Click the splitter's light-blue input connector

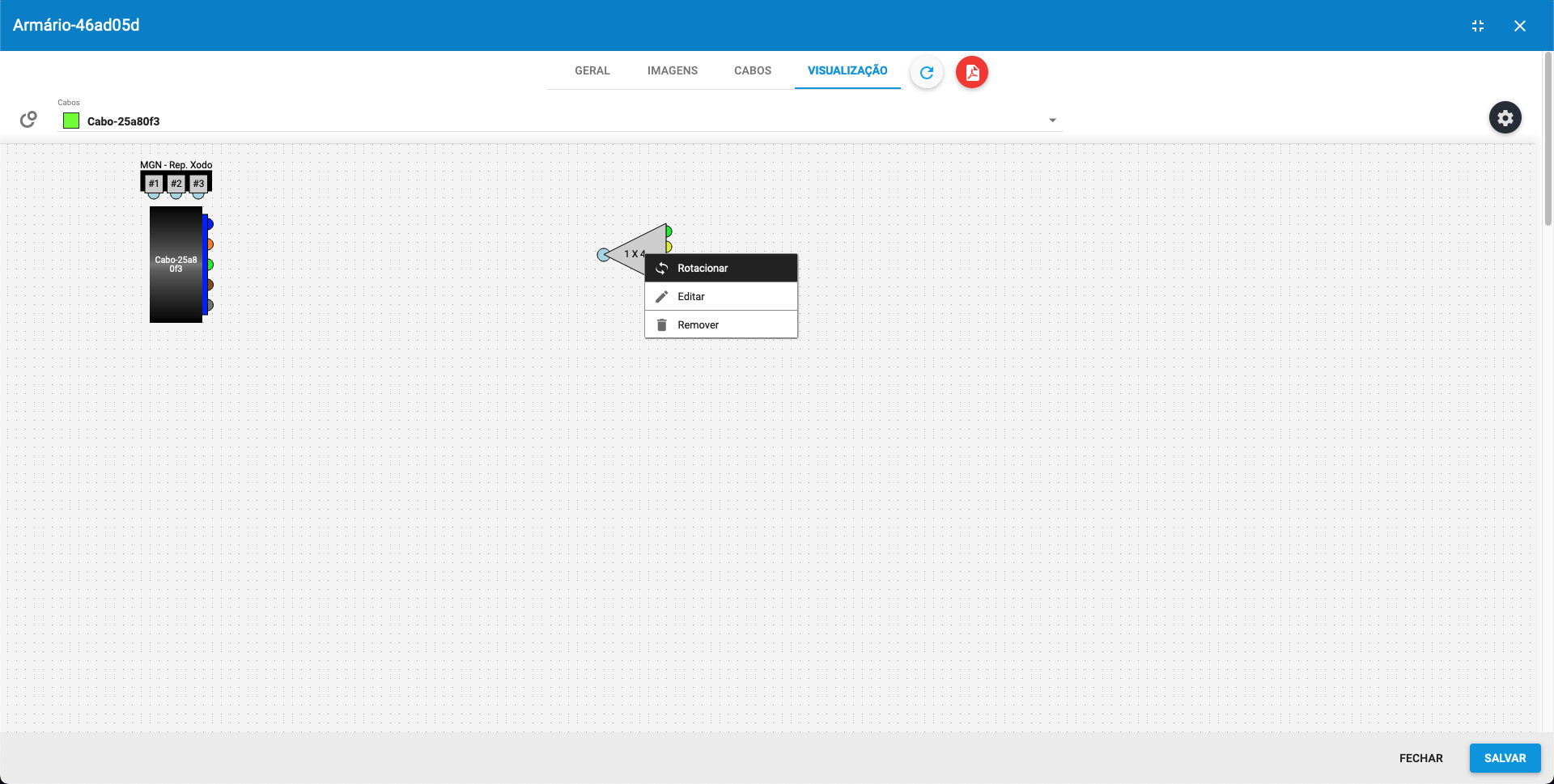point(603,255)
